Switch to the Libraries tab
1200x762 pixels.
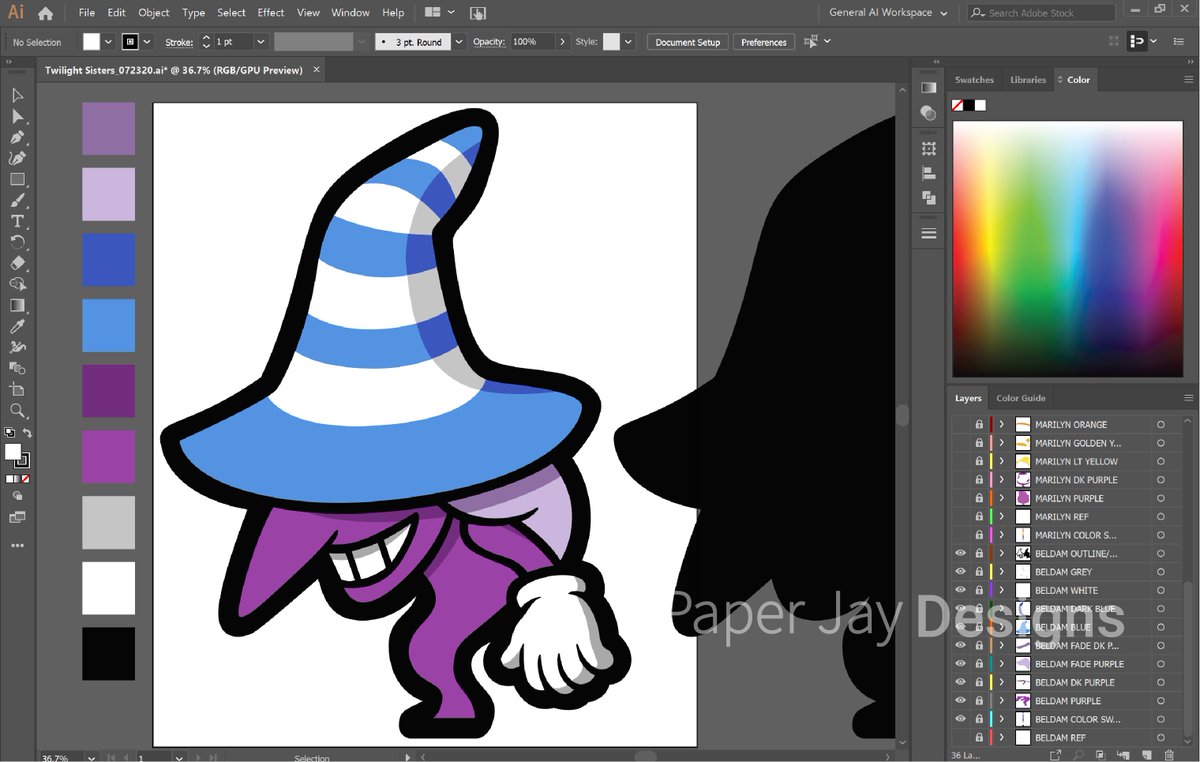coord(1028,80)
